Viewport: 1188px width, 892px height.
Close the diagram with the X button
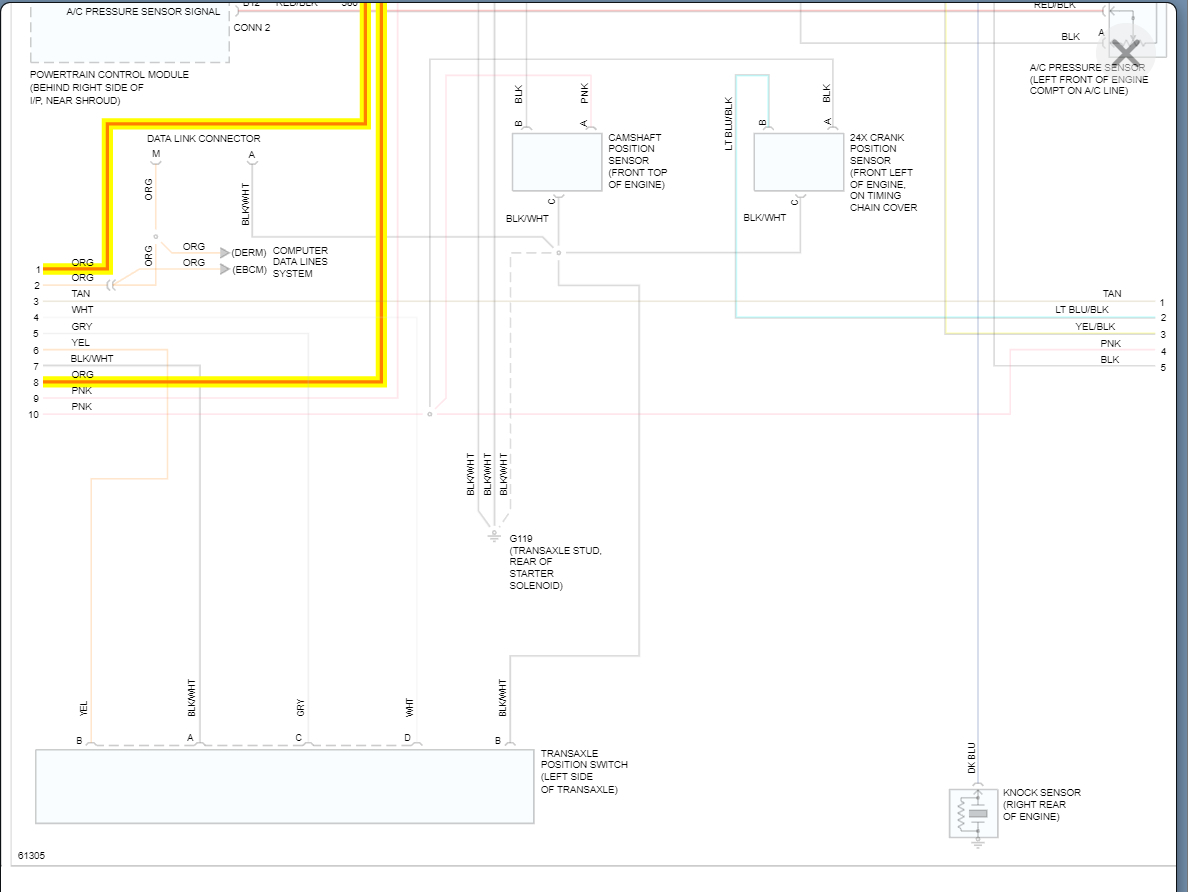[x=1126, y=54]
